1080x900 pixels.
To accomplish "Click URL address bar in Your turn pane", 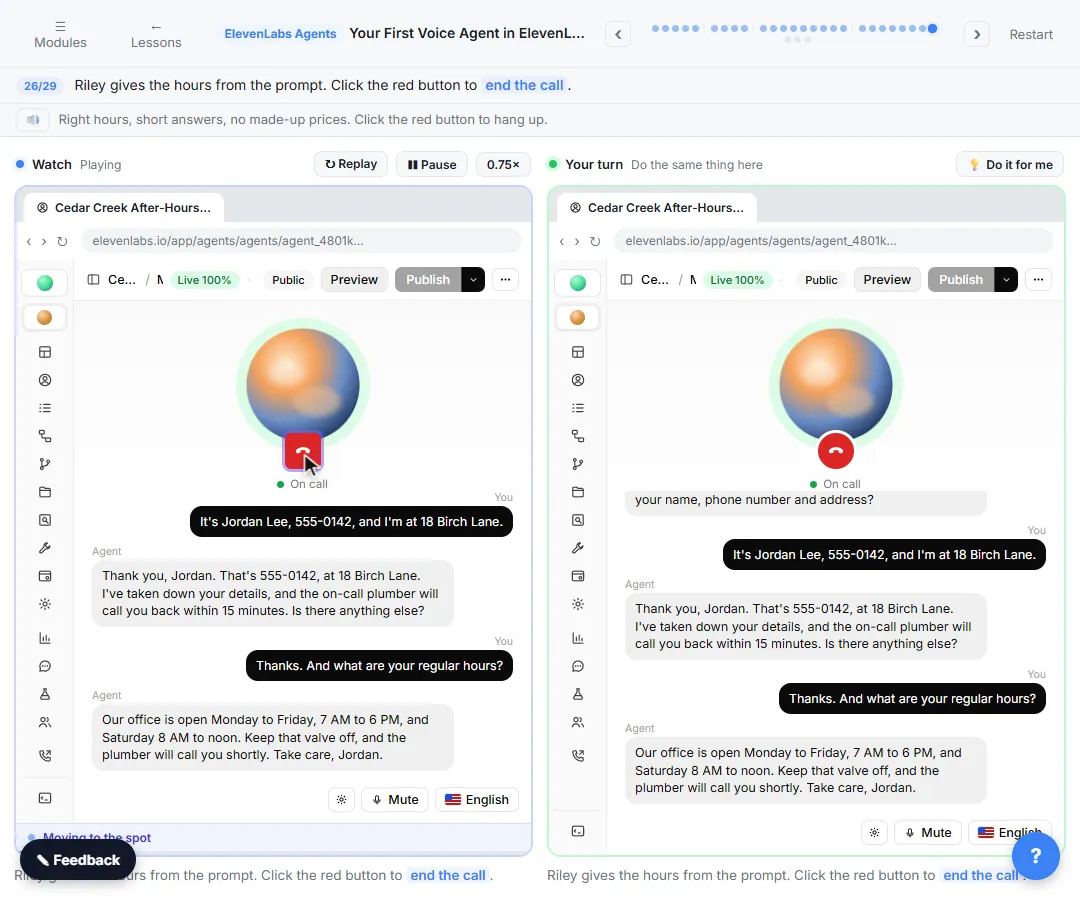I will tap(833, 241).
